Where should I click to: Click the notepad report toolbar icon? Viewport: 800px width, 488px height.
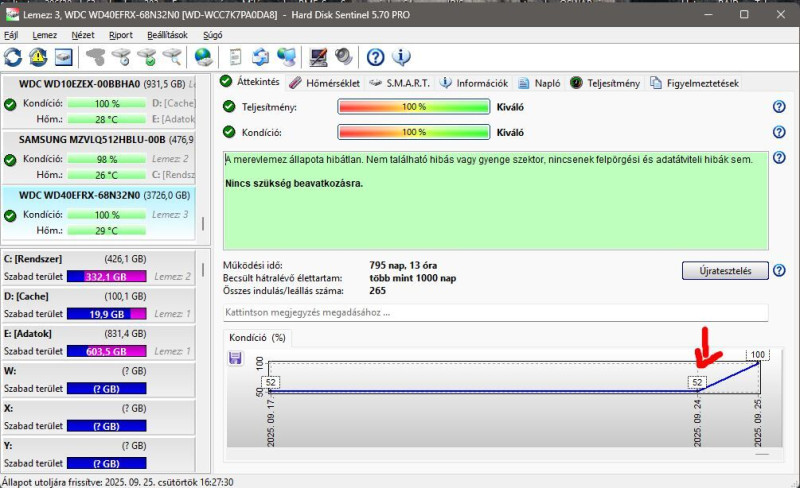coord(235,57)
